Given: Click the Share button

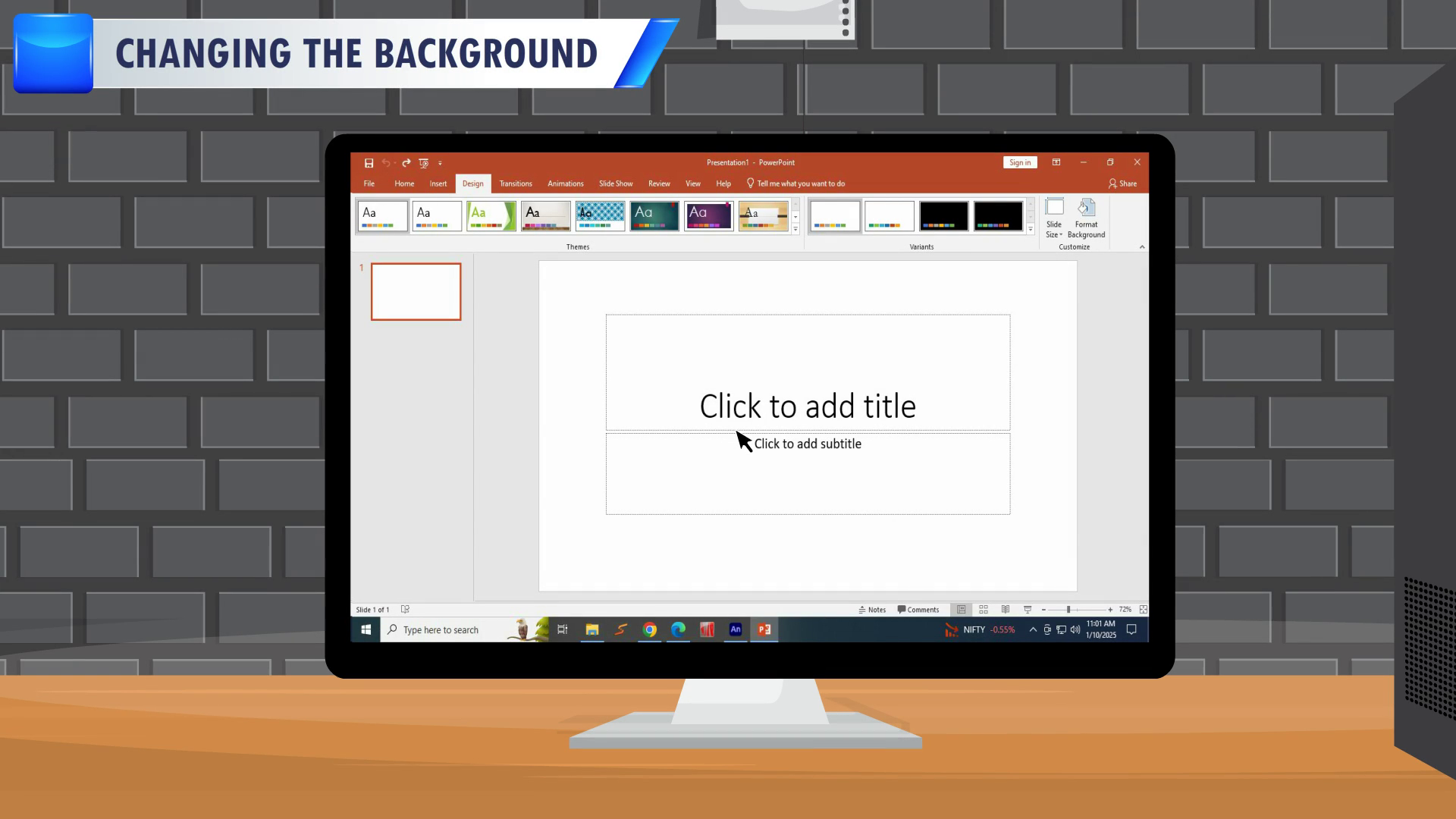Looking at the screenshot, I should click(1122, 184).
